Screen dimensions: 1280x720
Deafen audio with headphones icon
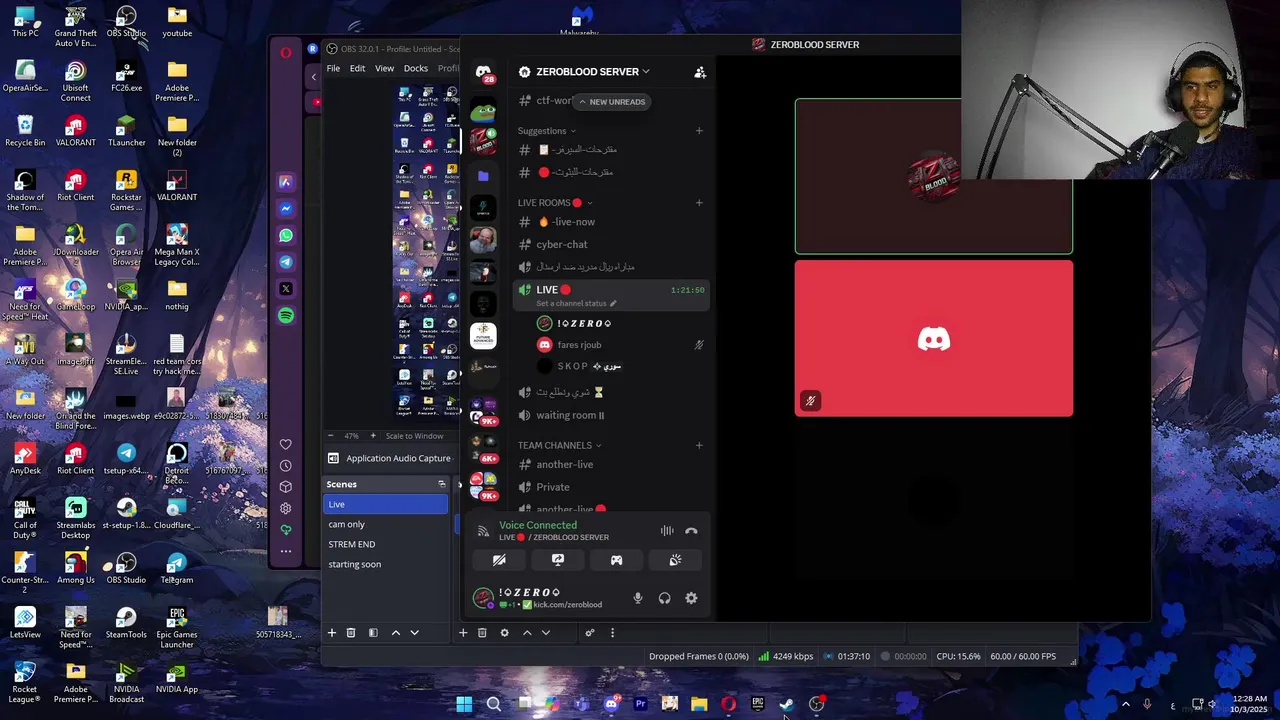pyautogui.click(x=664, y=598)
